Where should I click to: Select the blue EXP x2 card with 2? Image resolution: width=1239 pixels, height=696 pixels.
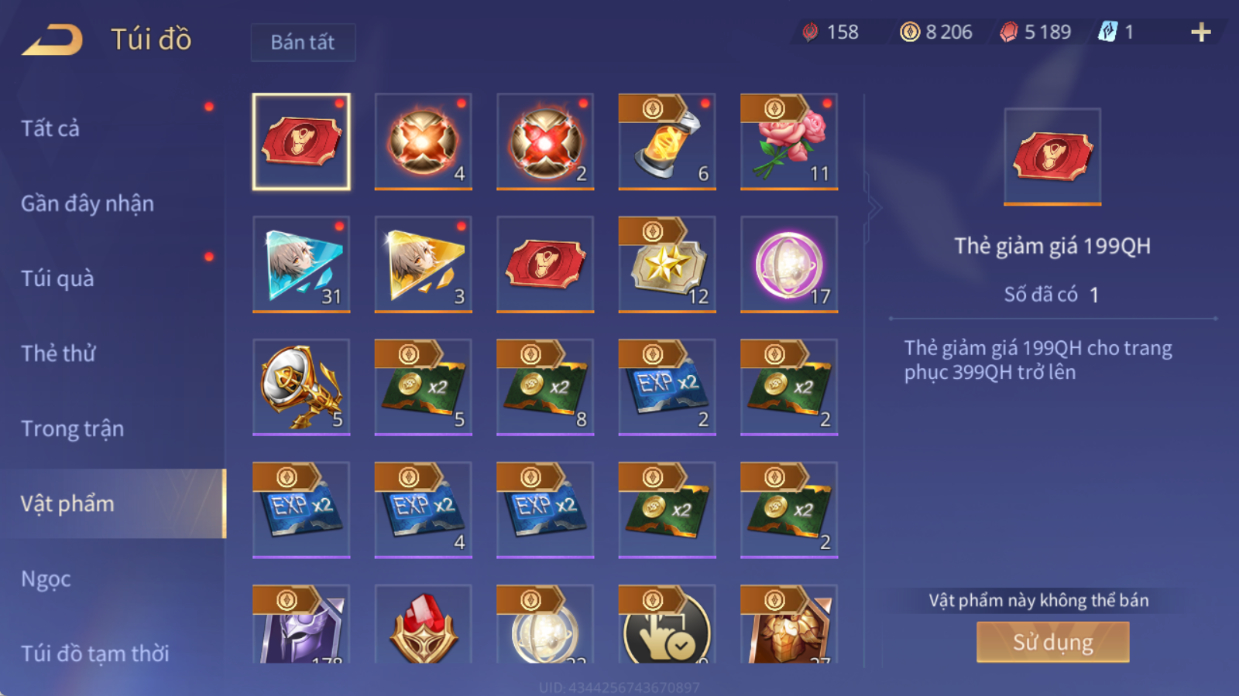pos(667,387)
